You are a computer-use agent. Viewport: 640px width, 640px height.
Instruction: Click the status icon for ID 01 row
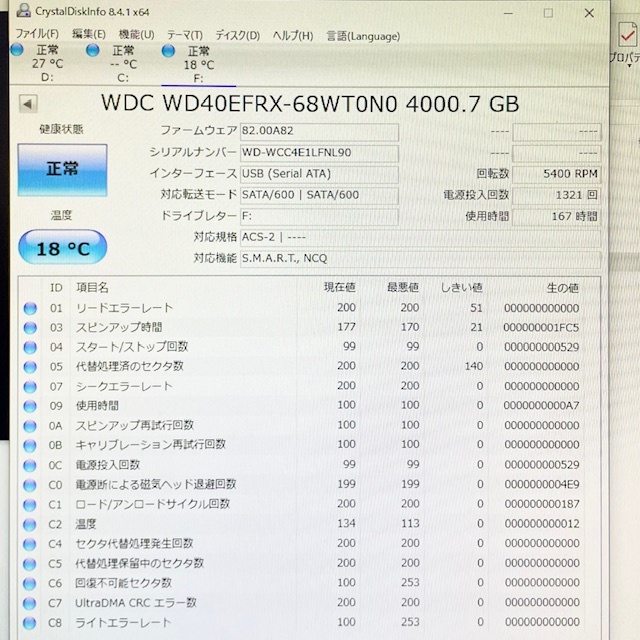(x=30, y=308)
